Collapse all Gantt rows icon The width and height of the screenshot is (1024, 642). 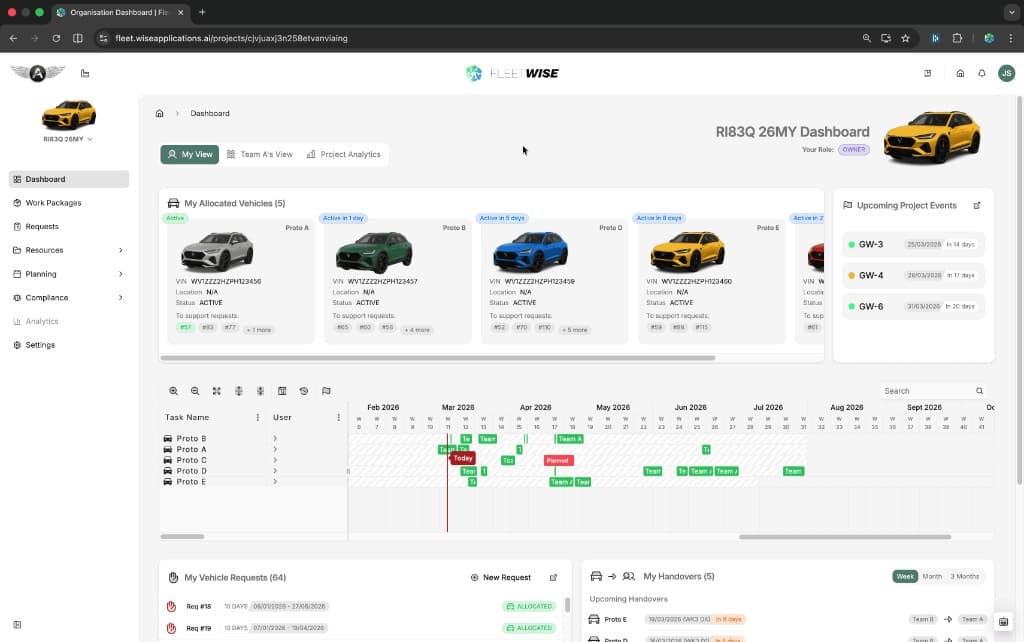click(260, 391)
